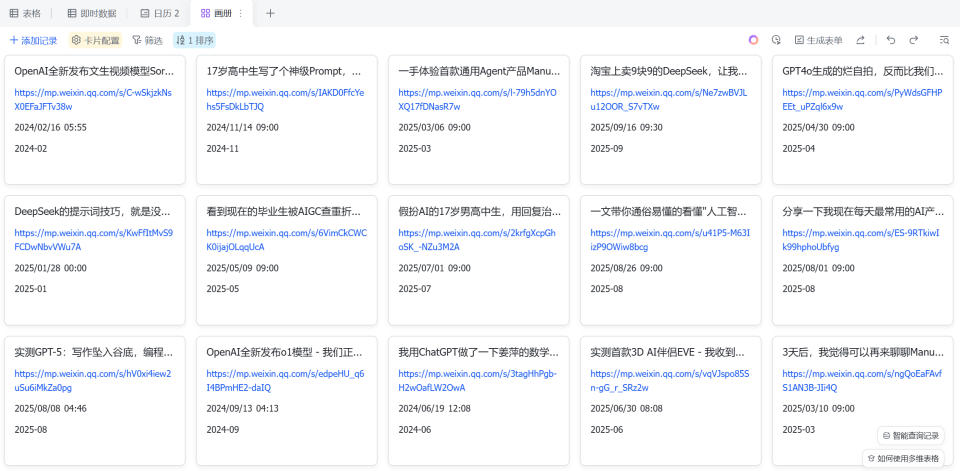Open the search records icon

tap(944, 40)
